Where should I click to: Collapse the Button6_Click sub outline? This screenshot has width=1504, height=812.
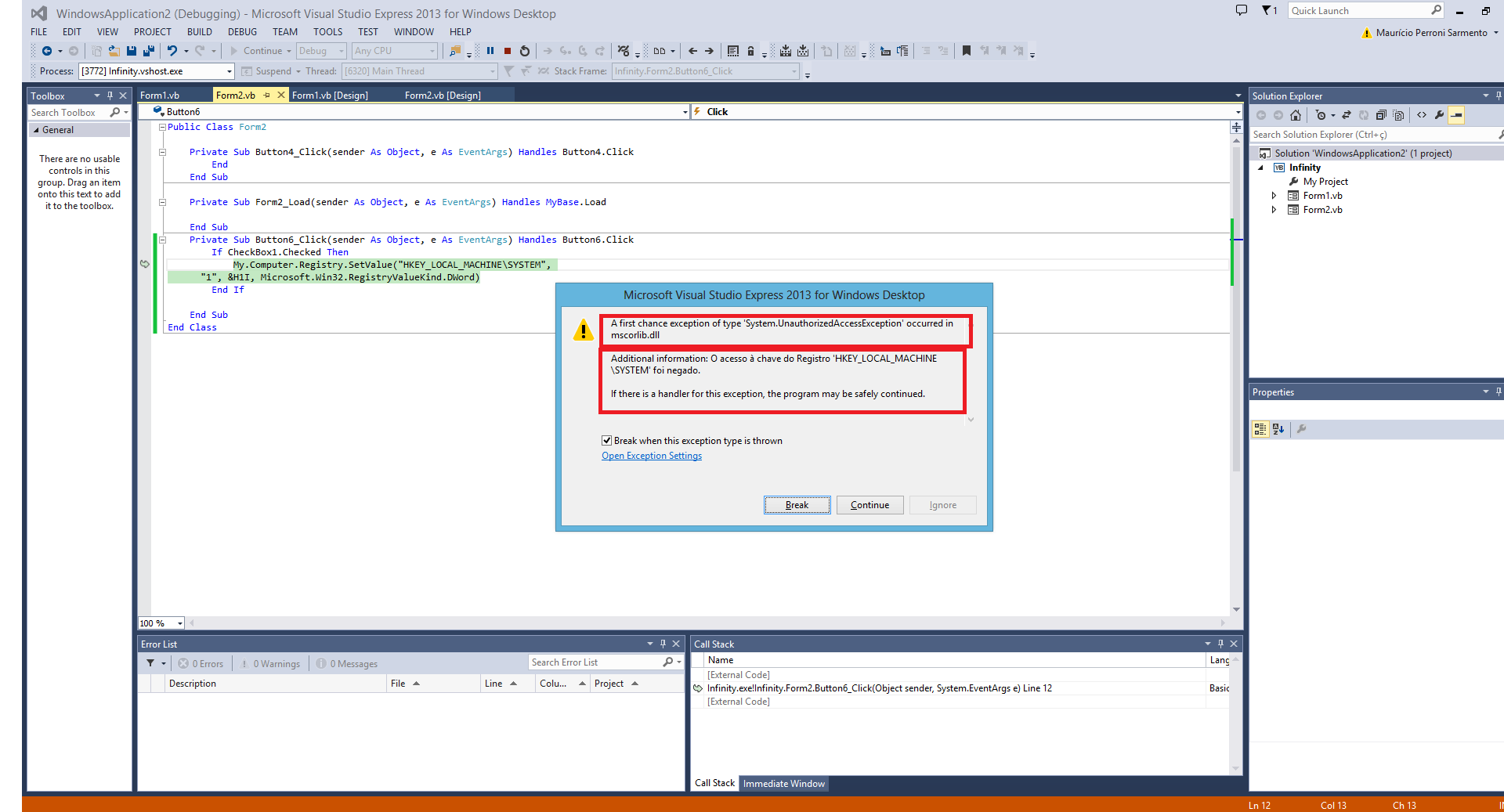pos(162,240)
